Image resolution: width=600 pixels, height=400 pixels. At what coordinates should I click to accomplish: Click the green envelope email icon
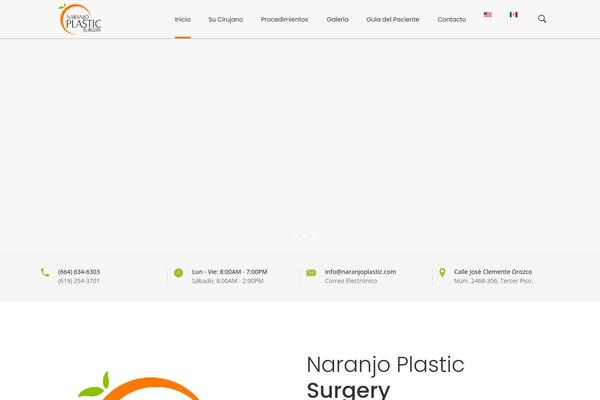[x=311, y=273]
